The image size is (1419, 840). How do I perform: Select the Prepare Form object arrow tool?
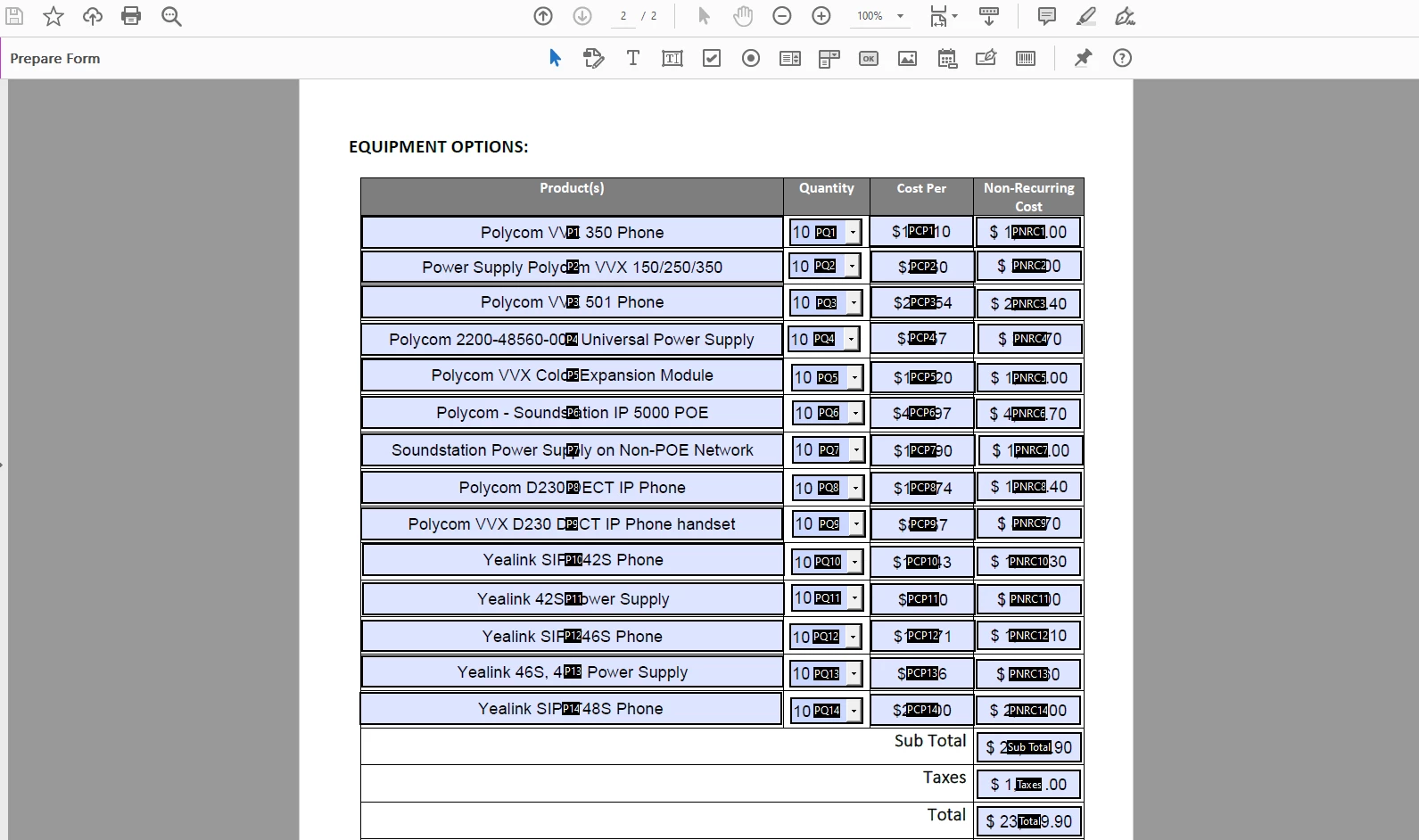555,58
